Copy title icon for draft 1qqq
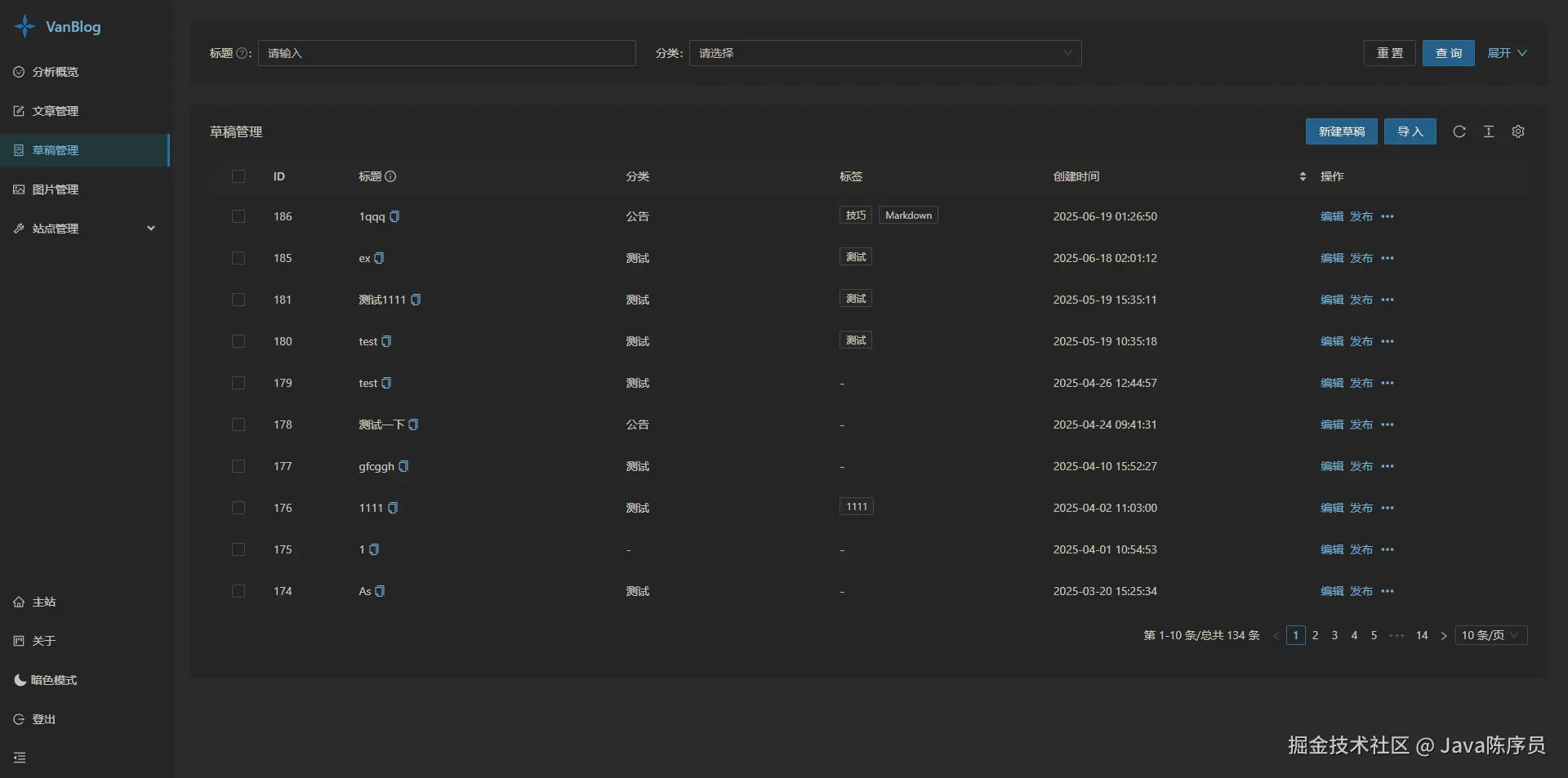Viewport: 1568px width, 778px height. click(x=394, y=216)
